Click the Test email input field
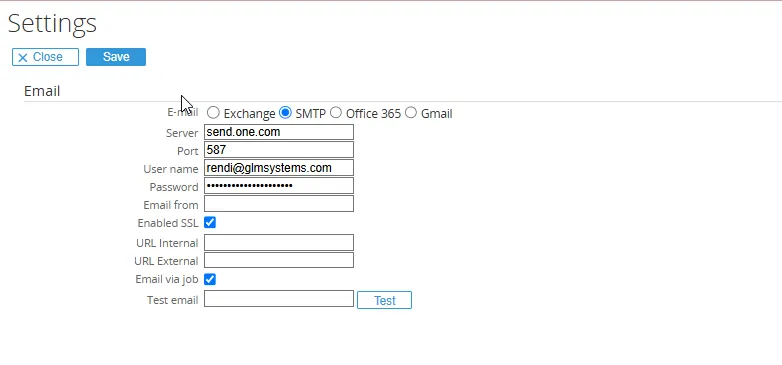 [279, 299]
